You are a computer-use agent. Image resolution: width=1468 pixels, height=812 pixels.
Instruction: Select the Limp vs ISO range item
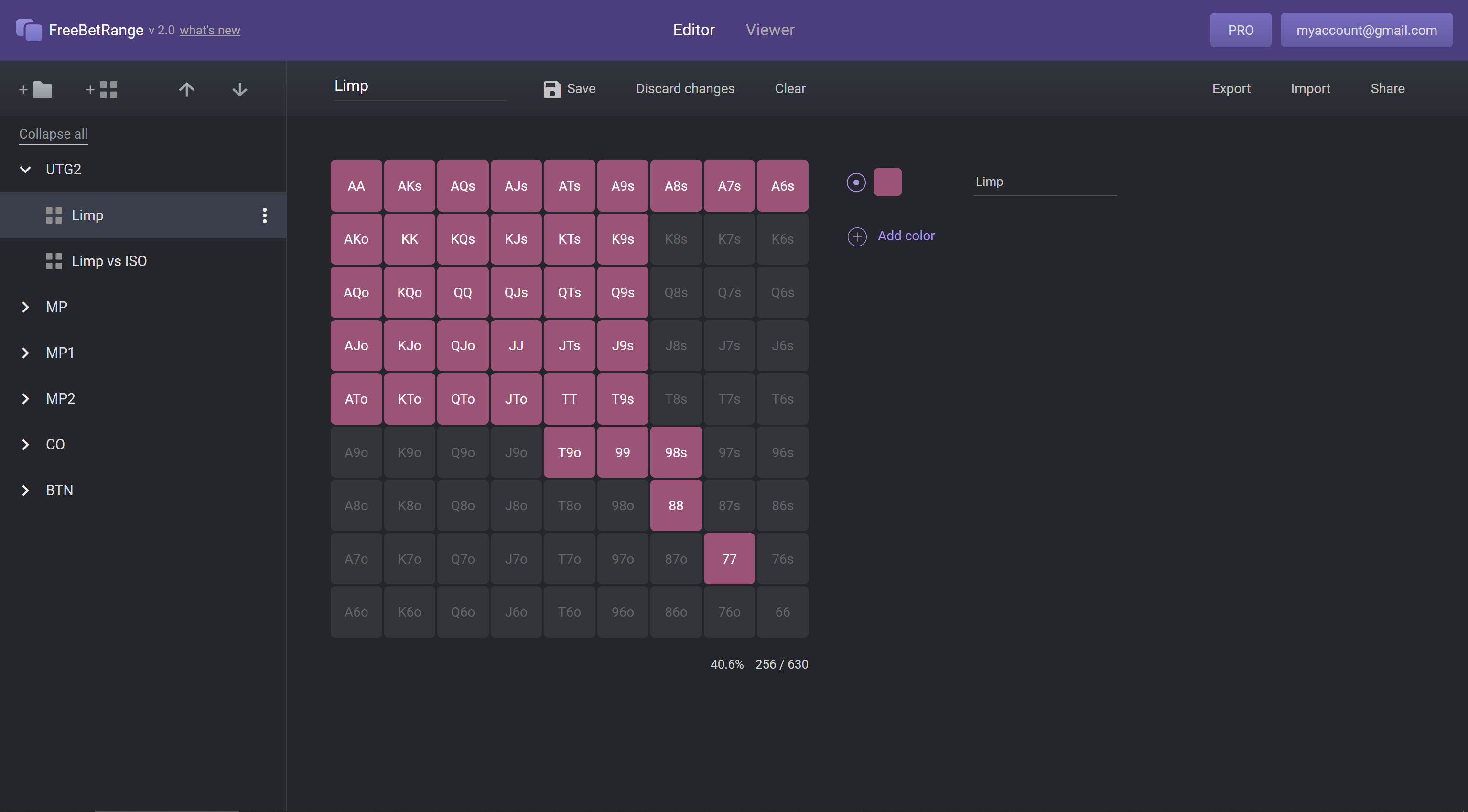point(108,260)
